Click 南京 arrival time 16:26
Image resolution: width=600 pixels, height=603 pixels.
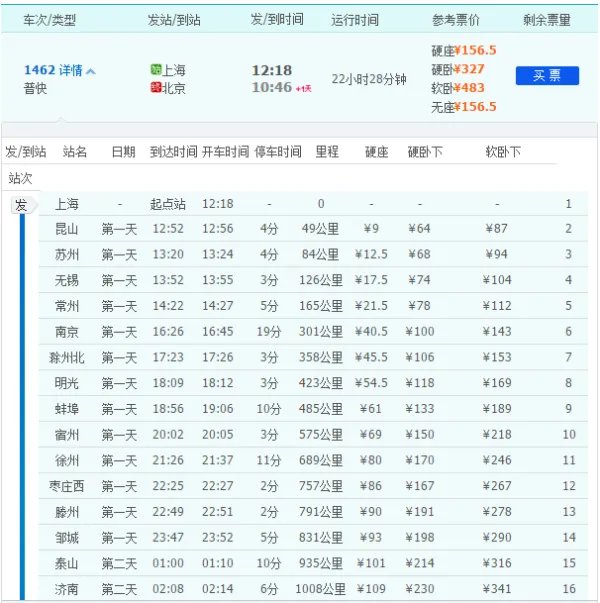point(168,332)
